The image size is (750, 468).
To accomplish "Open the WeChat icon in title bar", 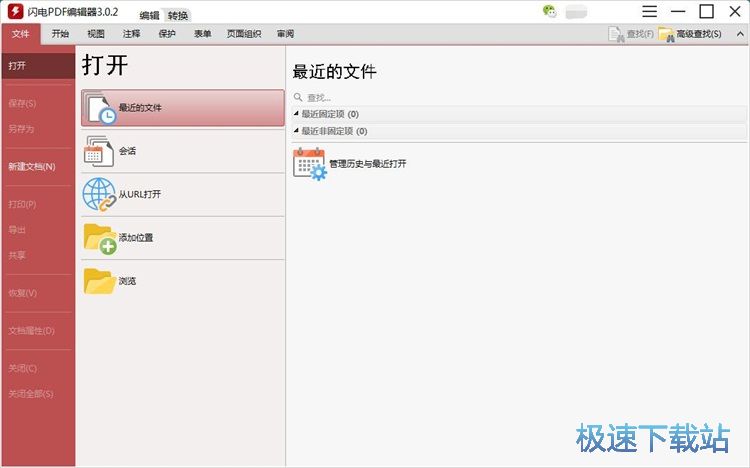I will pyautogui.click(x=550, y=11).
